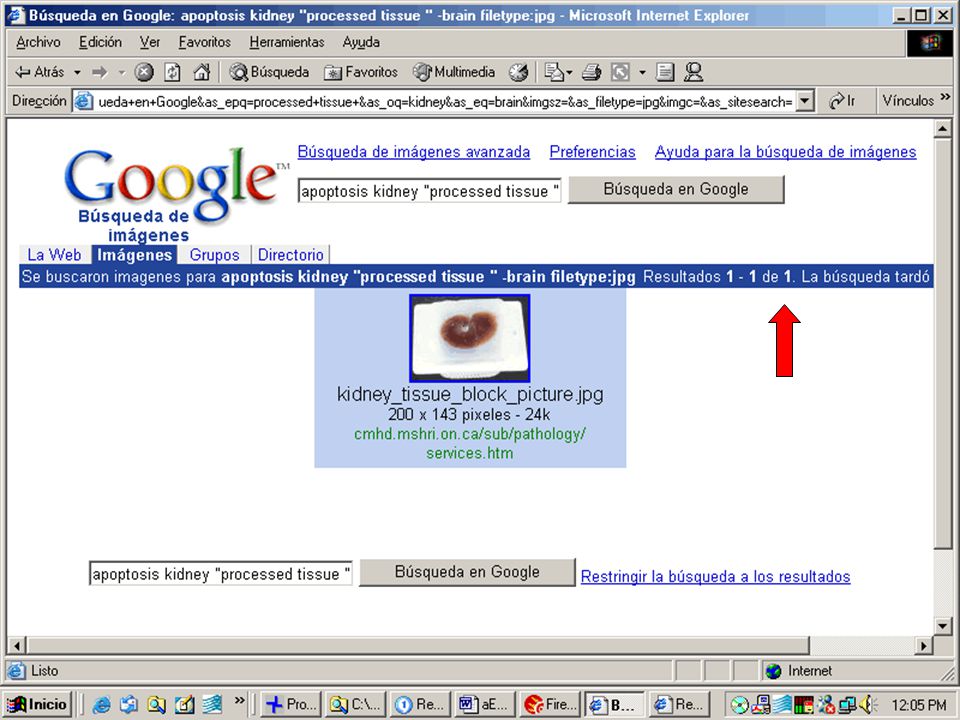Viewport: 960px width, 720px height.
Task: Open the Ver menu
Action: click(x=150, y=42)
